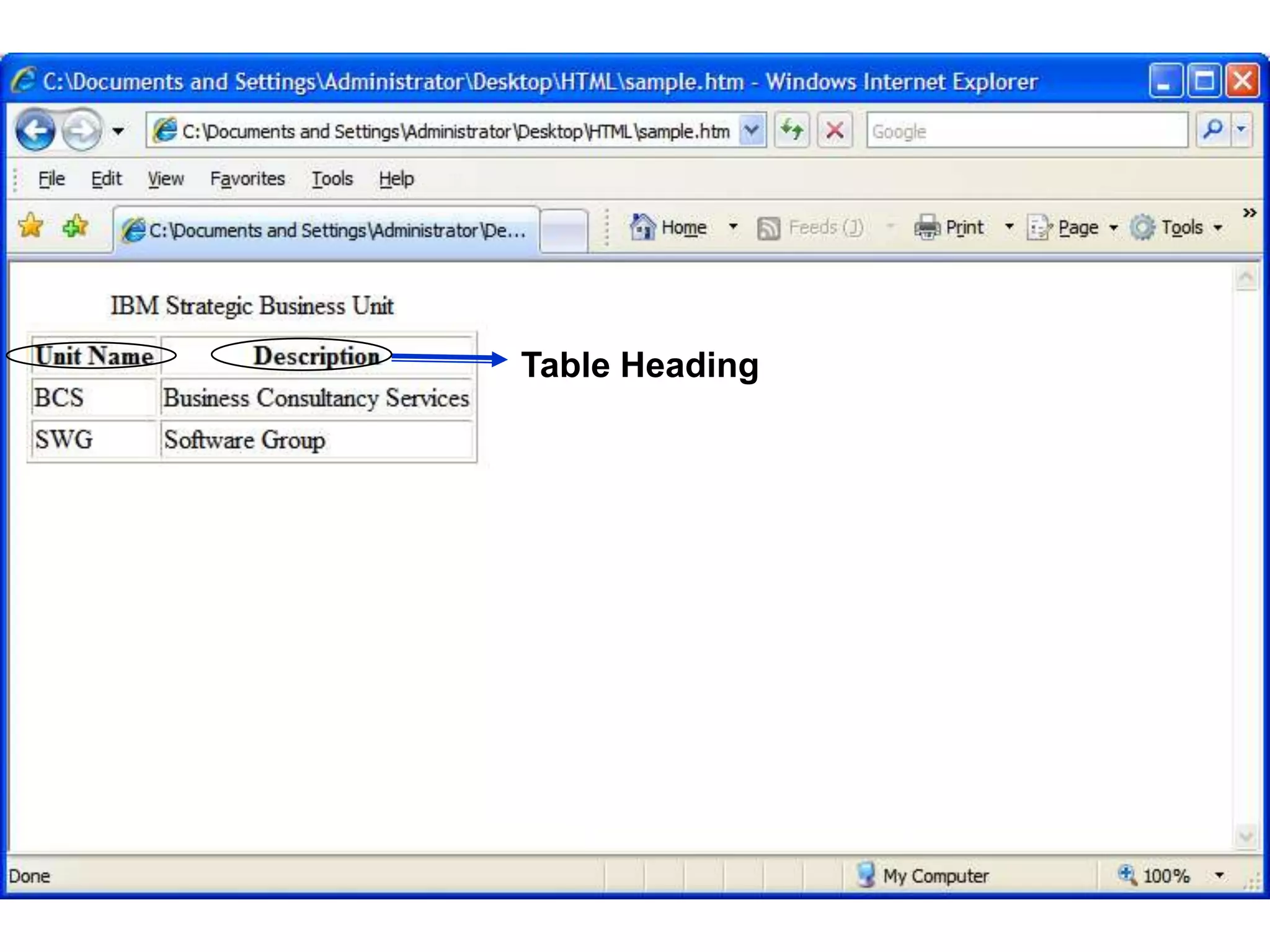This screenshot has width=1270, height=952.
Task: Click the Home toolbar button
Action: [668, 227]
